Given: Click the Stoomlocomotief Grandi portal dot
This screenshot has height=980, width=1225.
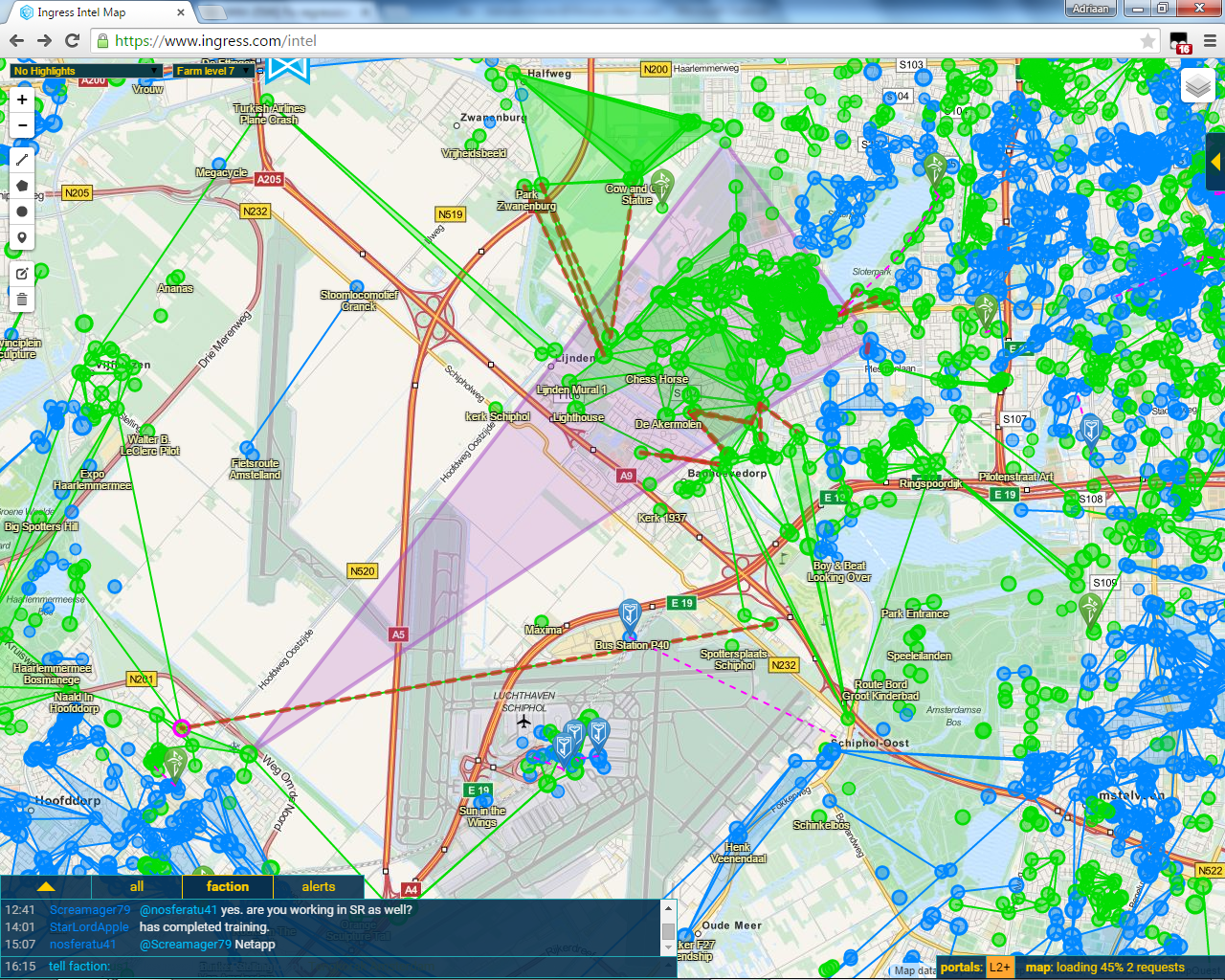Looking at the screenshot, I should point(357,286).
